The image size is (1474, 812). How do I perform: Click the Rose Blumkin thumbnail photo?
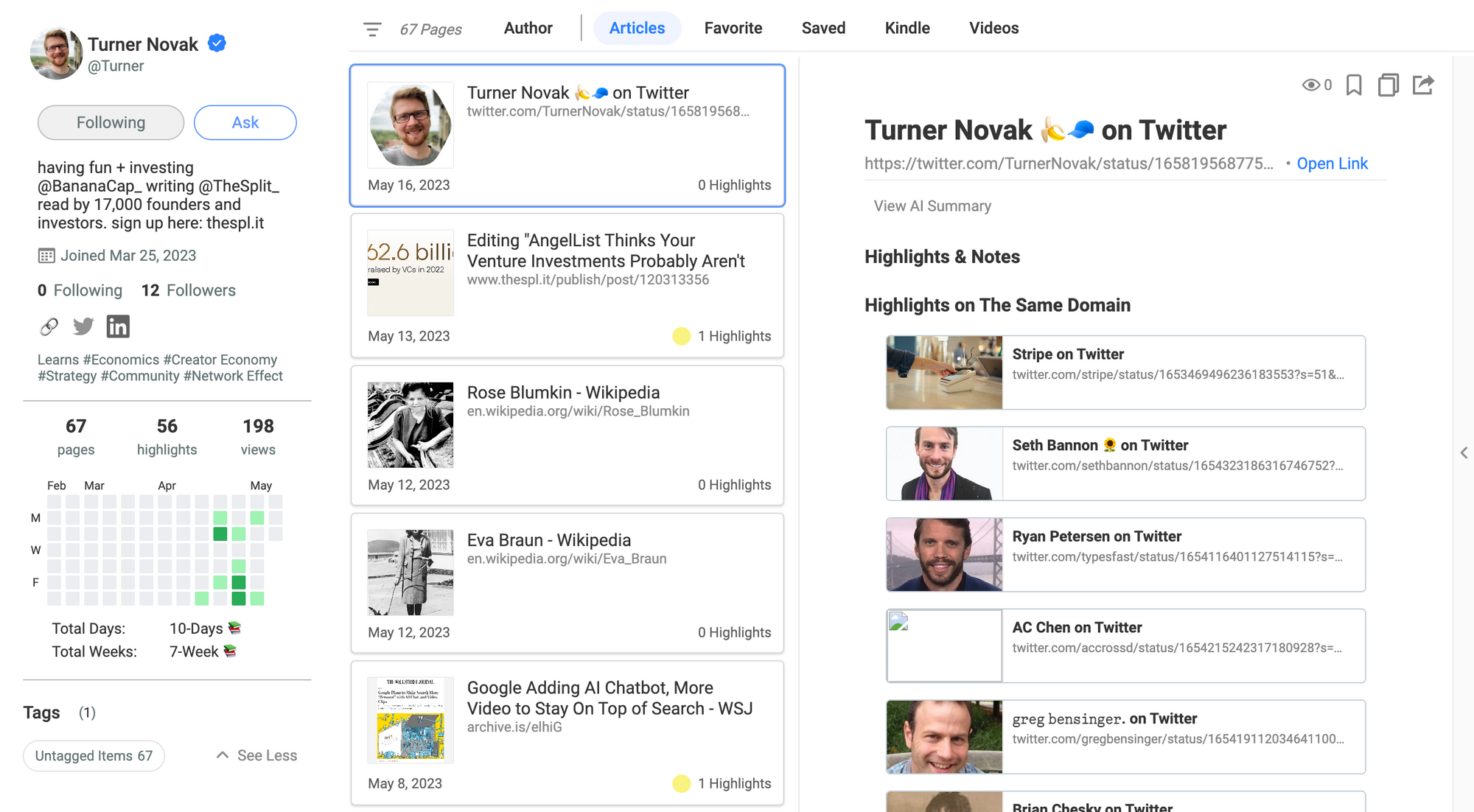tap(411, 425)
